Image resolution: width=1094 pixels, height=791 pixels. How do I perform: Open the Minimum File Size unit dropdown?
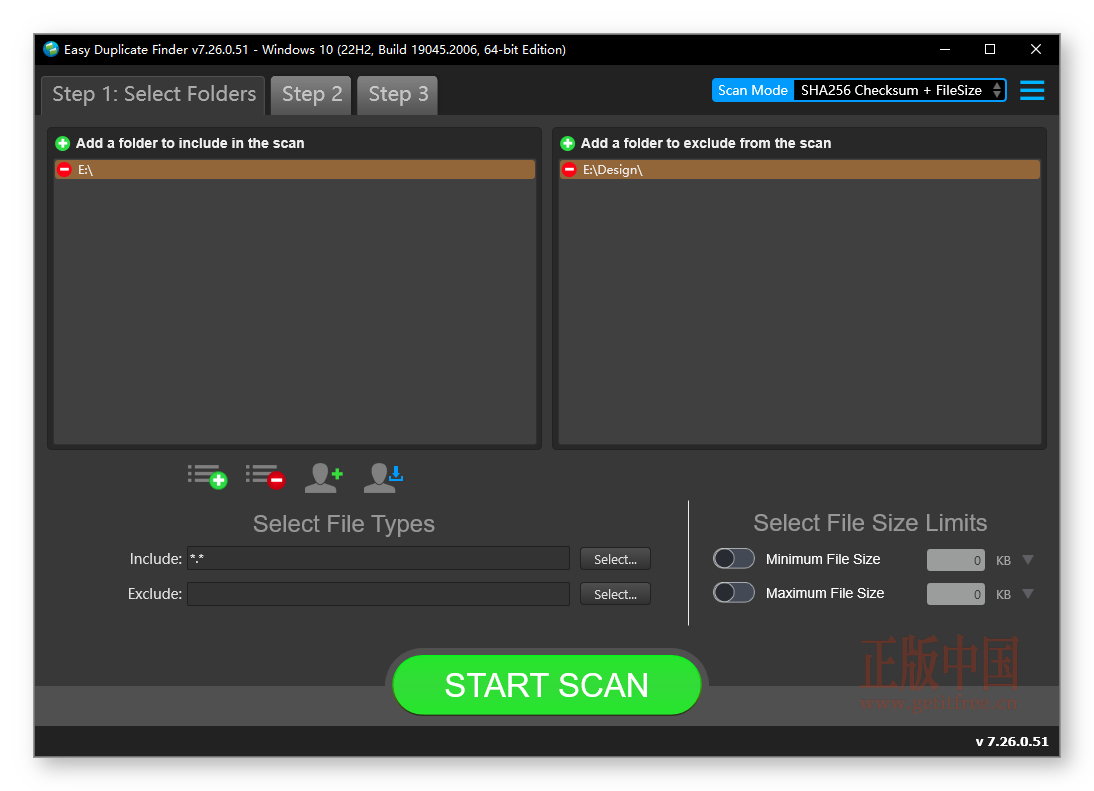click(1028, 559)
